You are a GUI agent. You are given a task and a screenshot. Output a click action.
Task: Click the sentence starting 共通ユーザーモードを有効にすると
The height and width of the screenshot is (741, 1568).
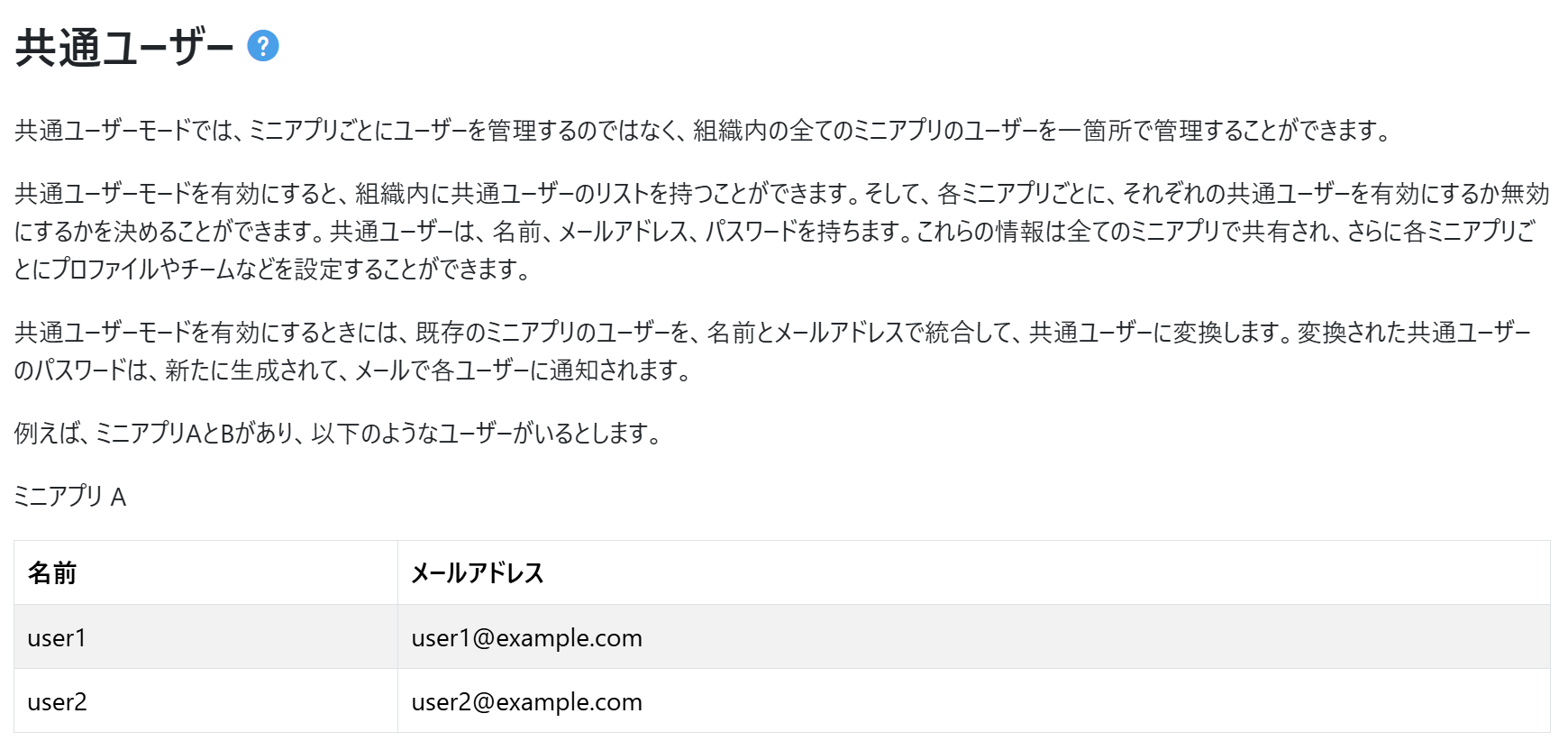click(x=433, y=195)
